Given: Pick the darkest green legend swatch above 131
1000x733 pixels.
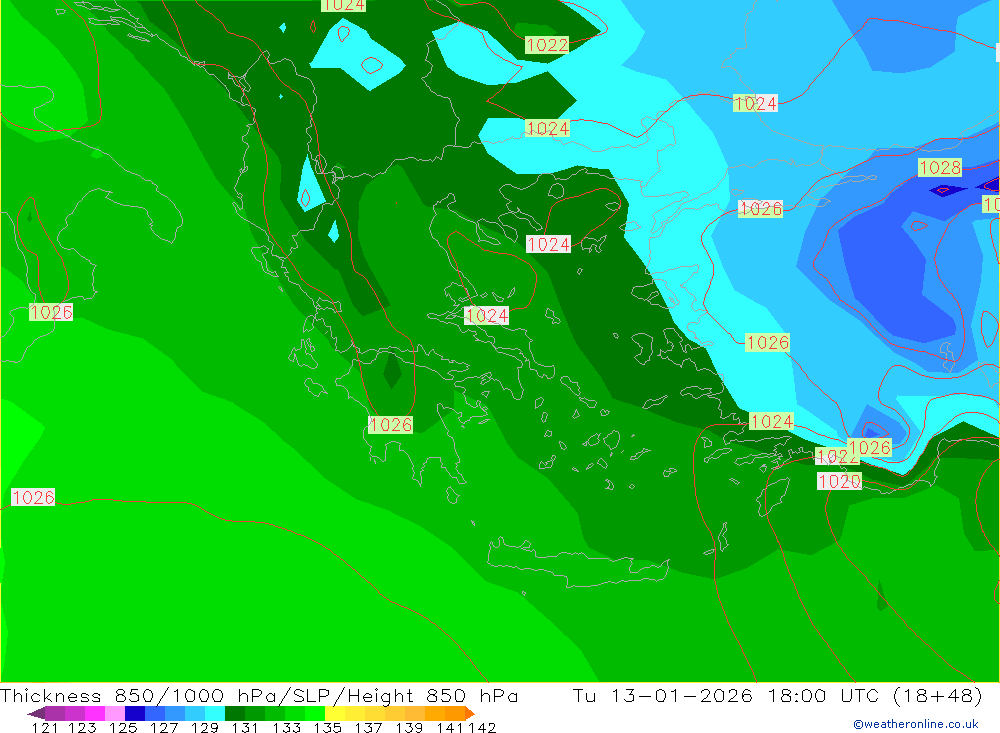Looking at the screenshot, I should 235,713.
